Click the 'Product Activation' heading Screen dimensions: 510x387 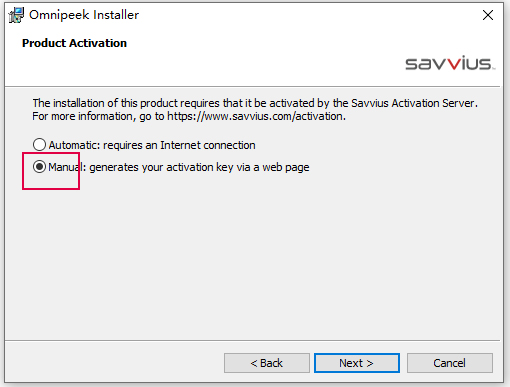(74, 43)
